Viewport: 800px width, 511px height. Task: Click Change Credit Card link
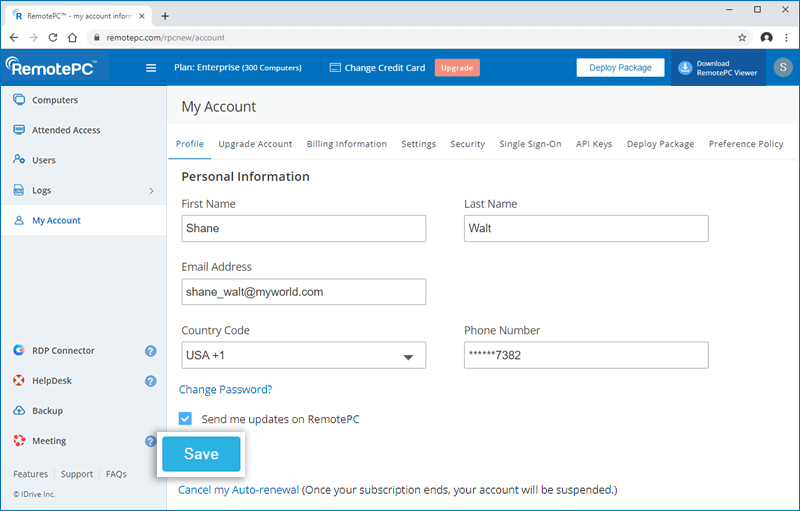pos(385,68)
